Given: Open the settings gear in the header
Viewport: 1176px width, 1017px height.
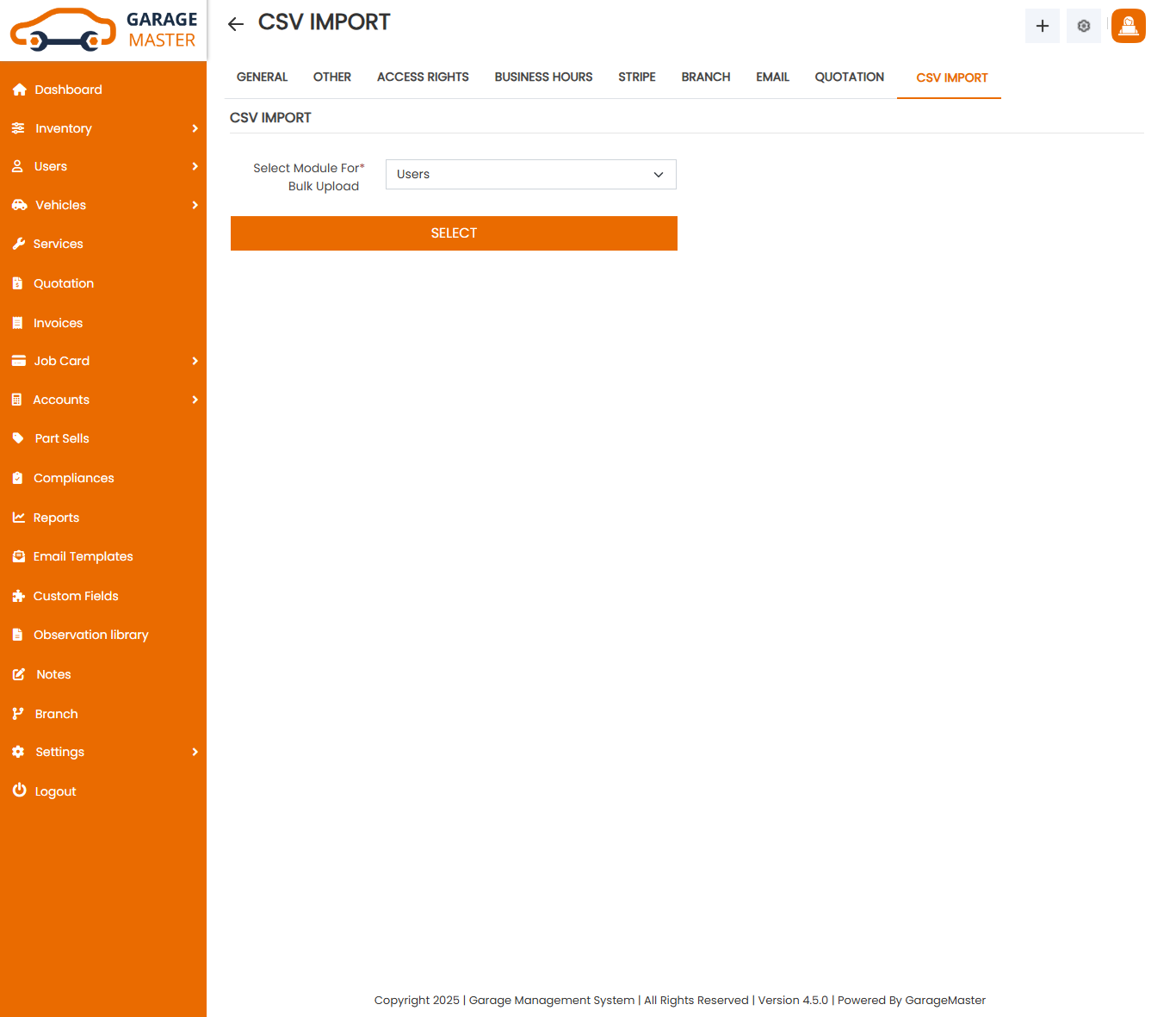Looking at the screenshot, I should tap(1083, 25).
